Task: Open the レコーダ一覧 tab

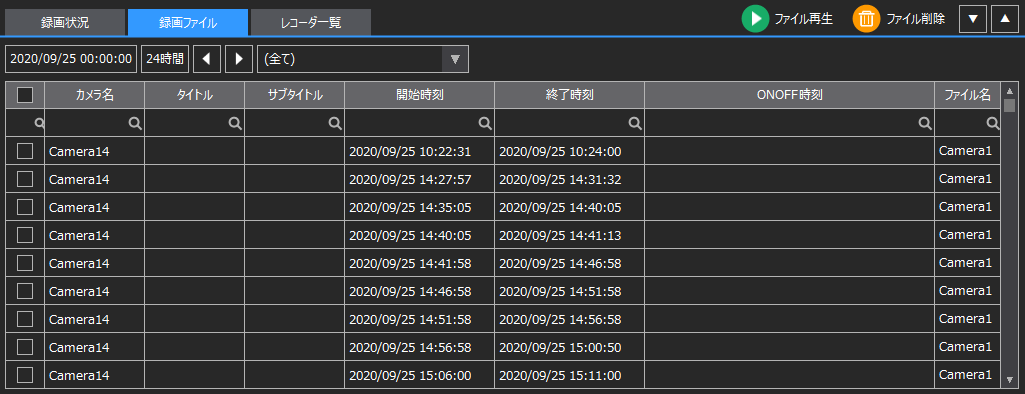Action: [x=311, y=23]
